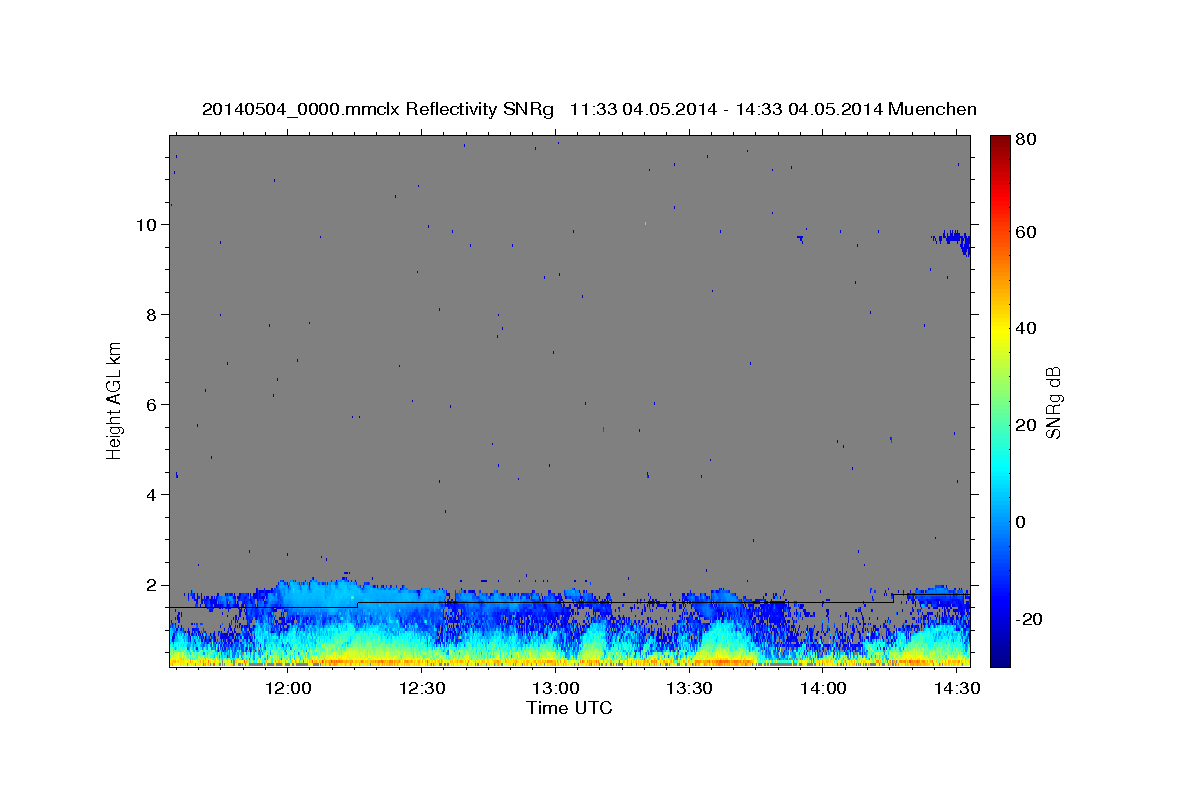Click the 'Height AGL km' y-axis label

pos(114,400)
